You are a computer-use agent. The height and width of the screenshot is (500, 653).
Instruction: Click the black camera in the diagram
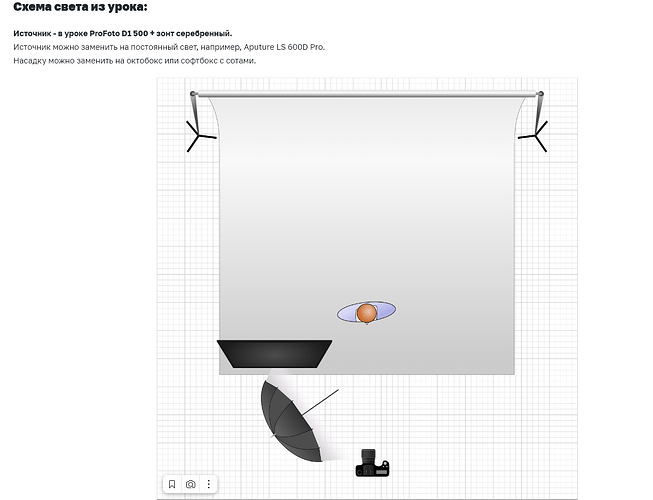point(372,464)
